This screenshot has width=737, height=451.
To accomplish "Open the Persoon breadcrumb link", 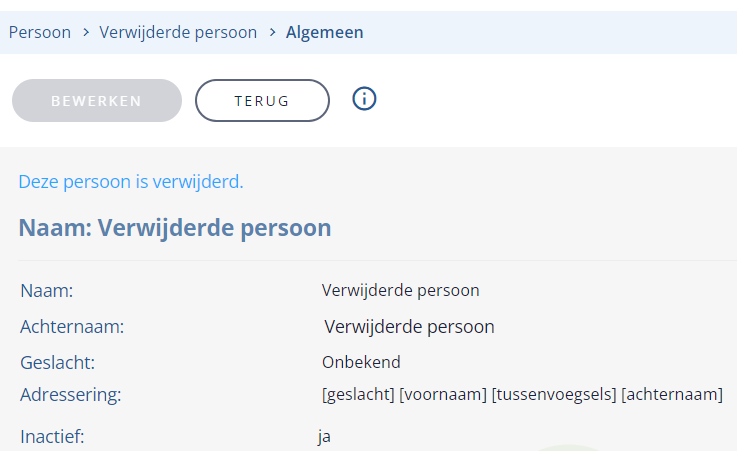I will (40, 32).
